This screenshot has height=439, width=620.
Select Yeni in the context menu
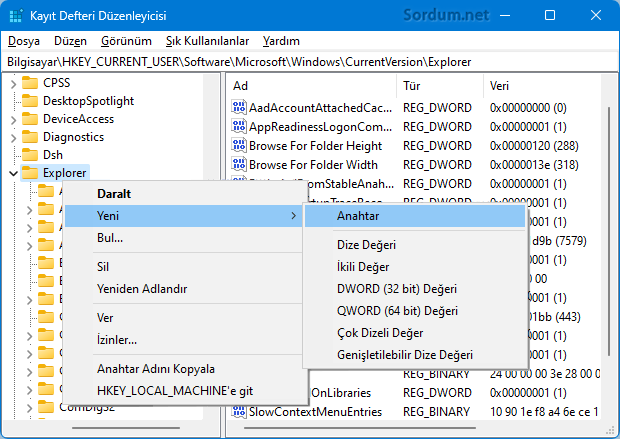[x=183, y=216]
